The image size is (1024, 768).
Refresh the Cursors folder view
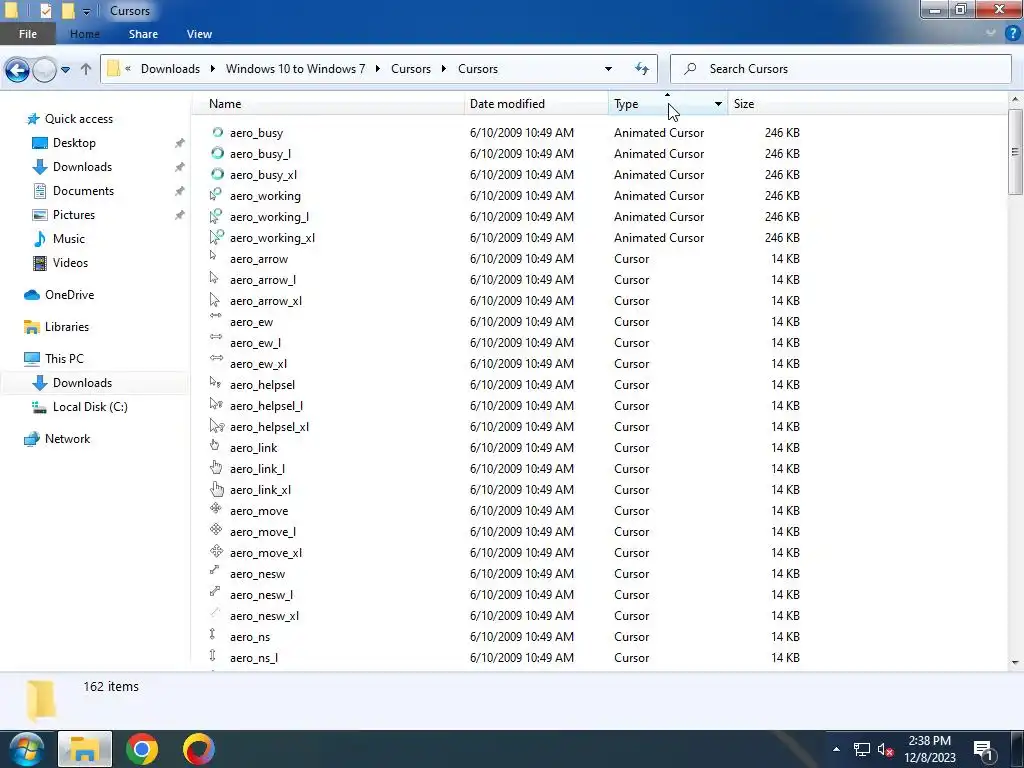[x=642, y=69]
